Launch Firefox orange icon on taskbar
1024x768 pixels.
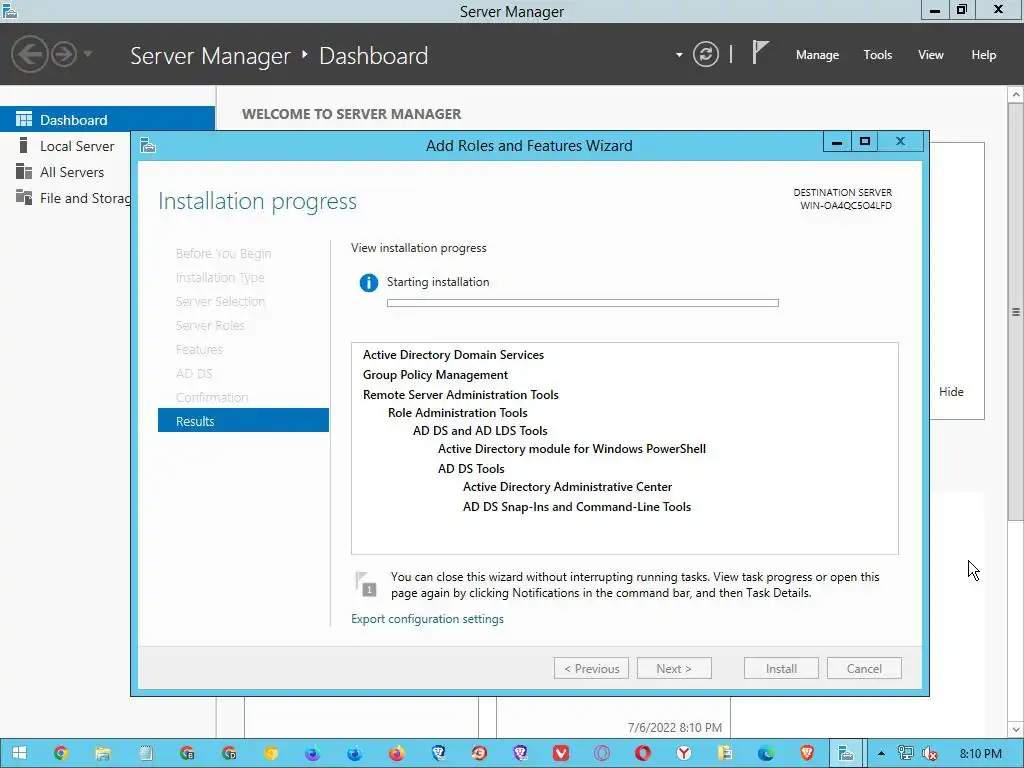coord(396,754)
